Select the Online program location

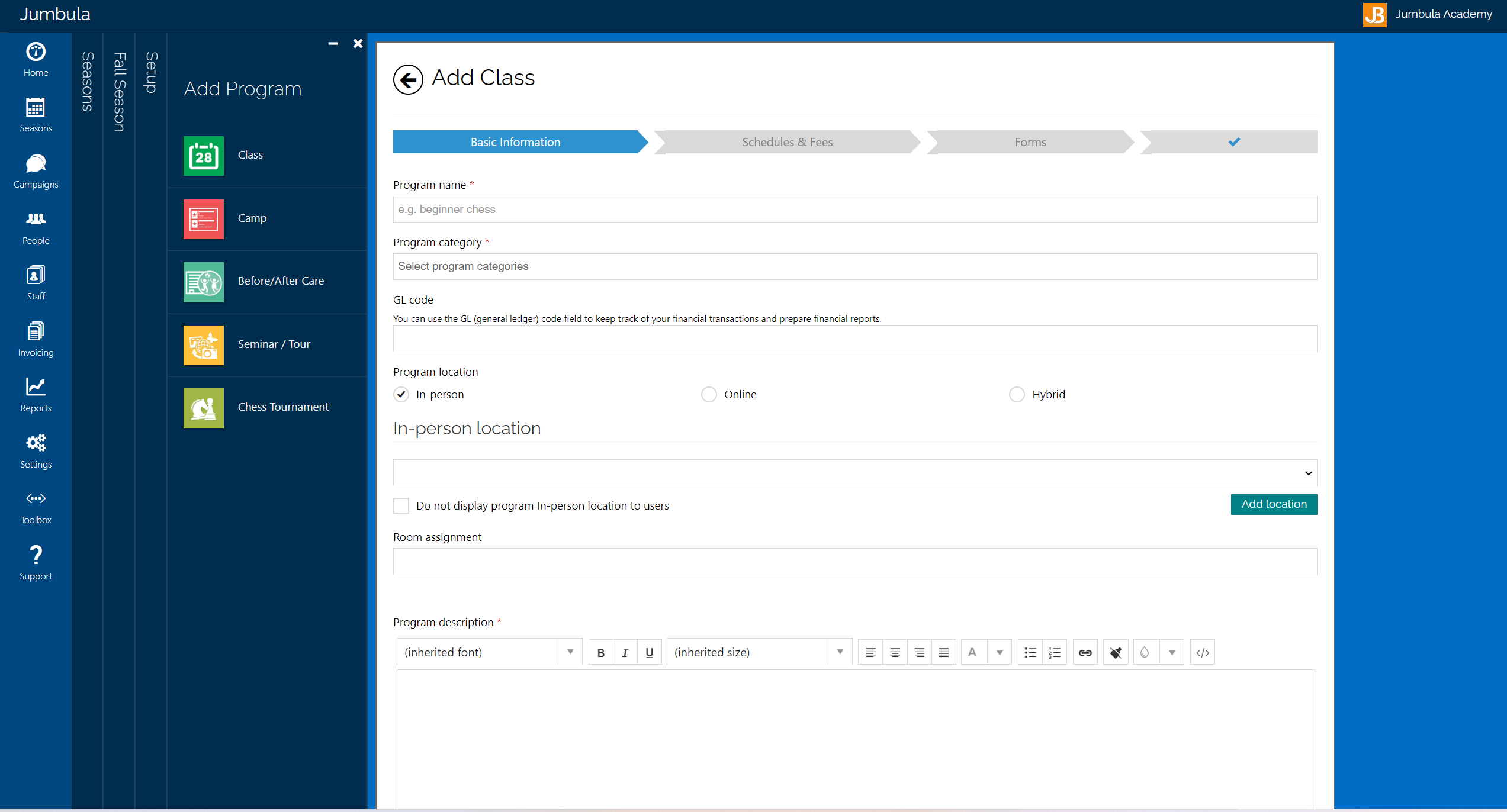click(709, 394)
